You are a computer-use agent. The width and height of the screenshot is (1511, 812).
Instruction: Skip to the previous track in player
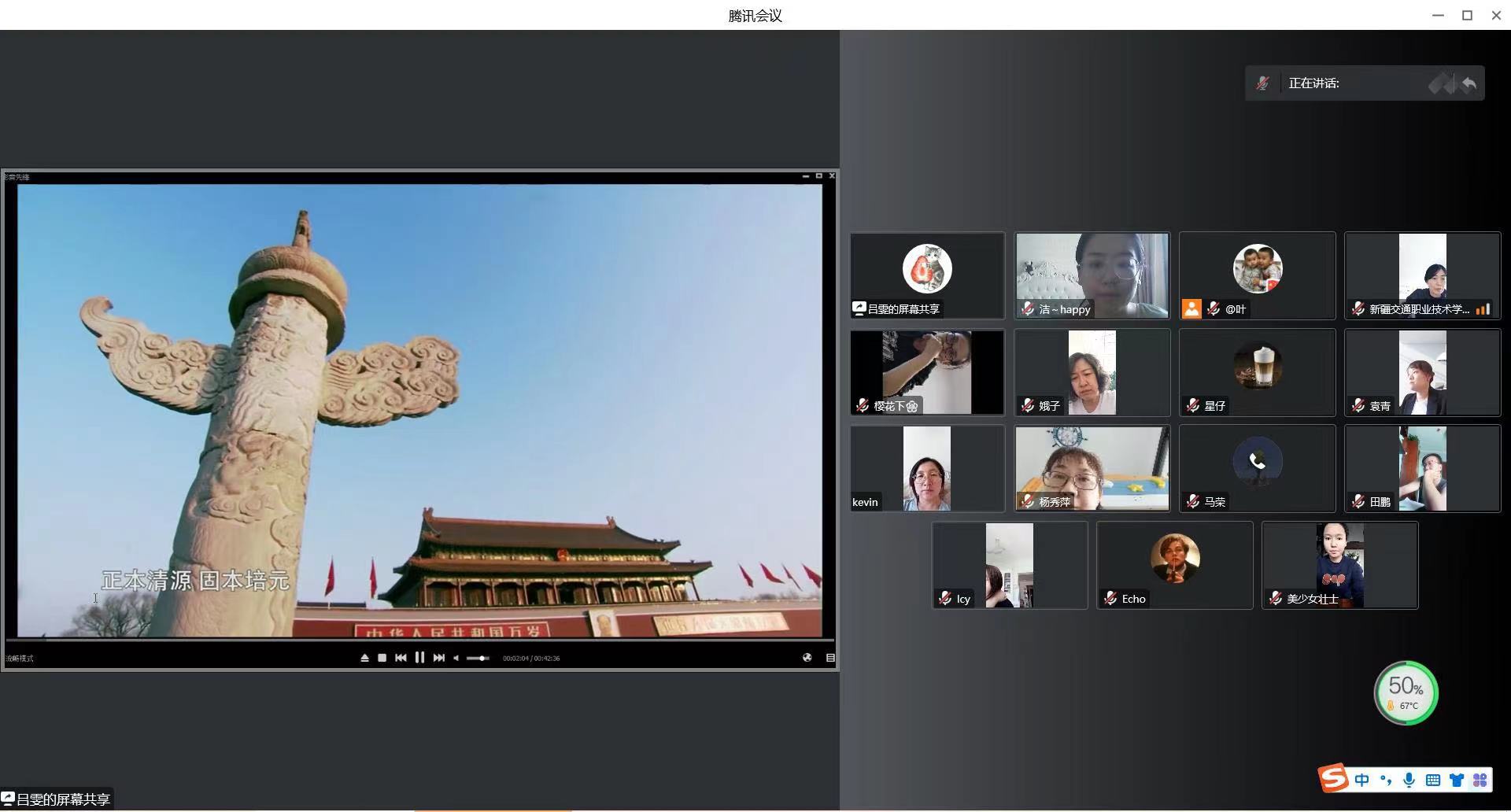click(401, 658)
